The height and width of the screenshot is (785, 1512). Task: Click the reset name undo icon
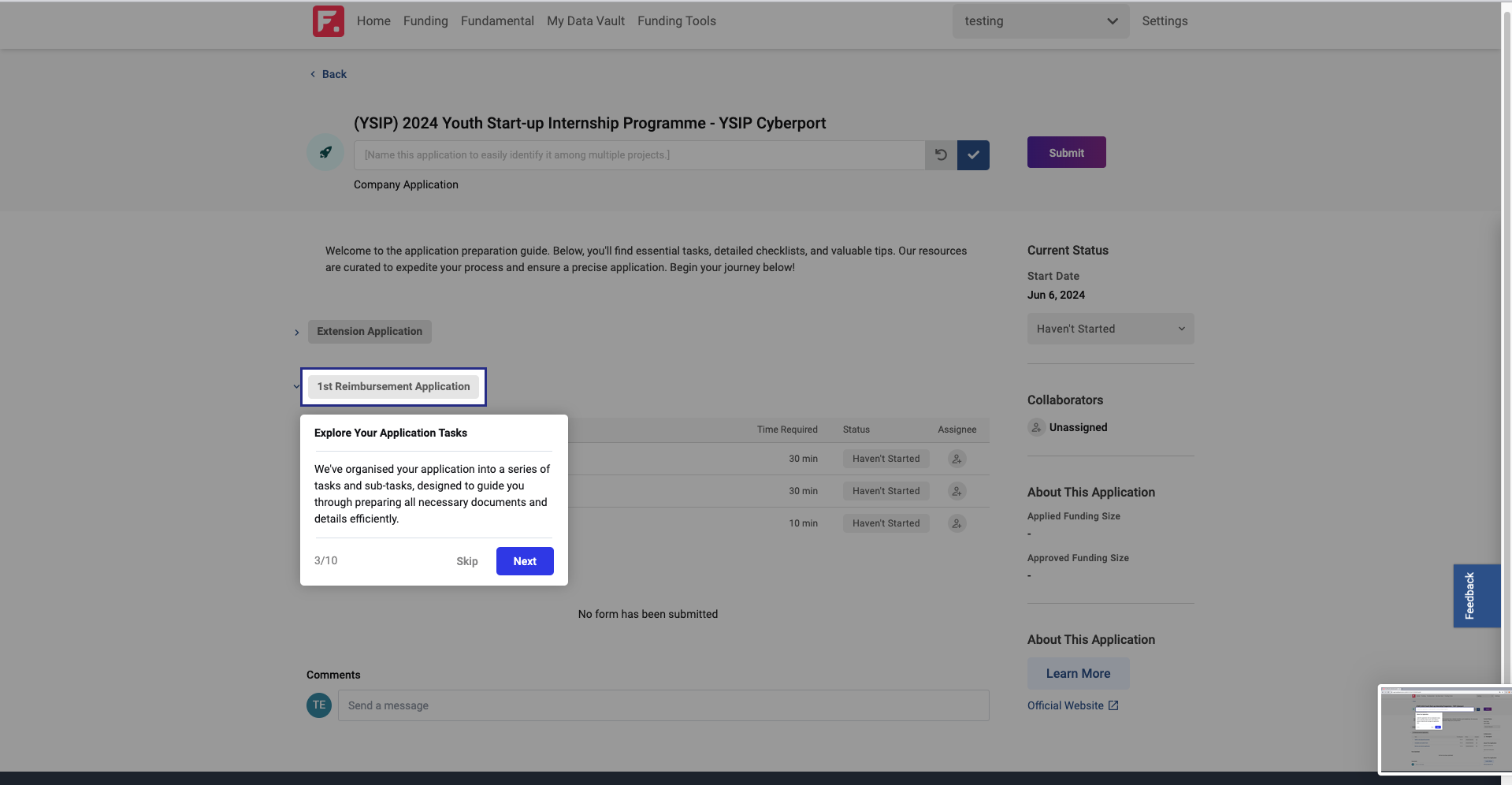941,155
